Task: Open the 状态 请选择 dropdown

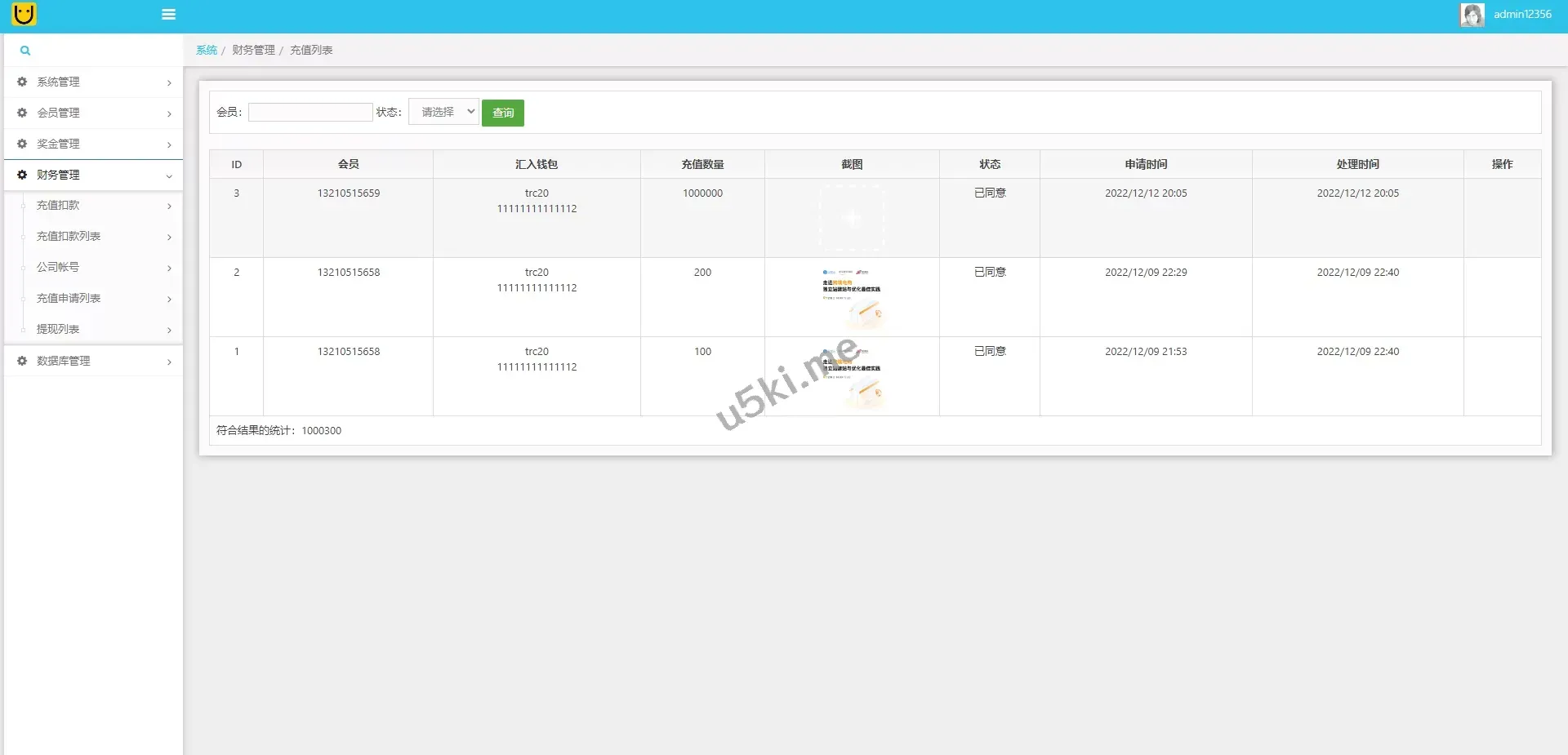Action: (443, 112)
